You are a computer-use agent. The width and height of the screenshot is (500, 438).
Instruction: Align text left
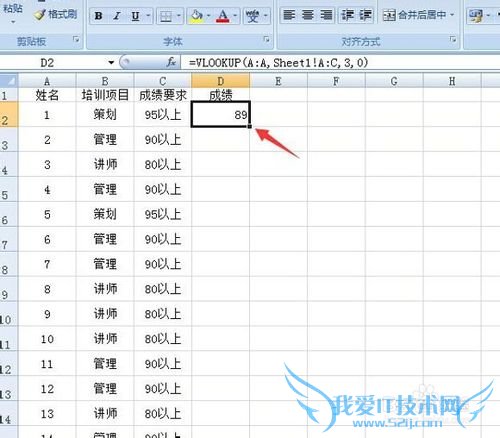click(289, 15)
